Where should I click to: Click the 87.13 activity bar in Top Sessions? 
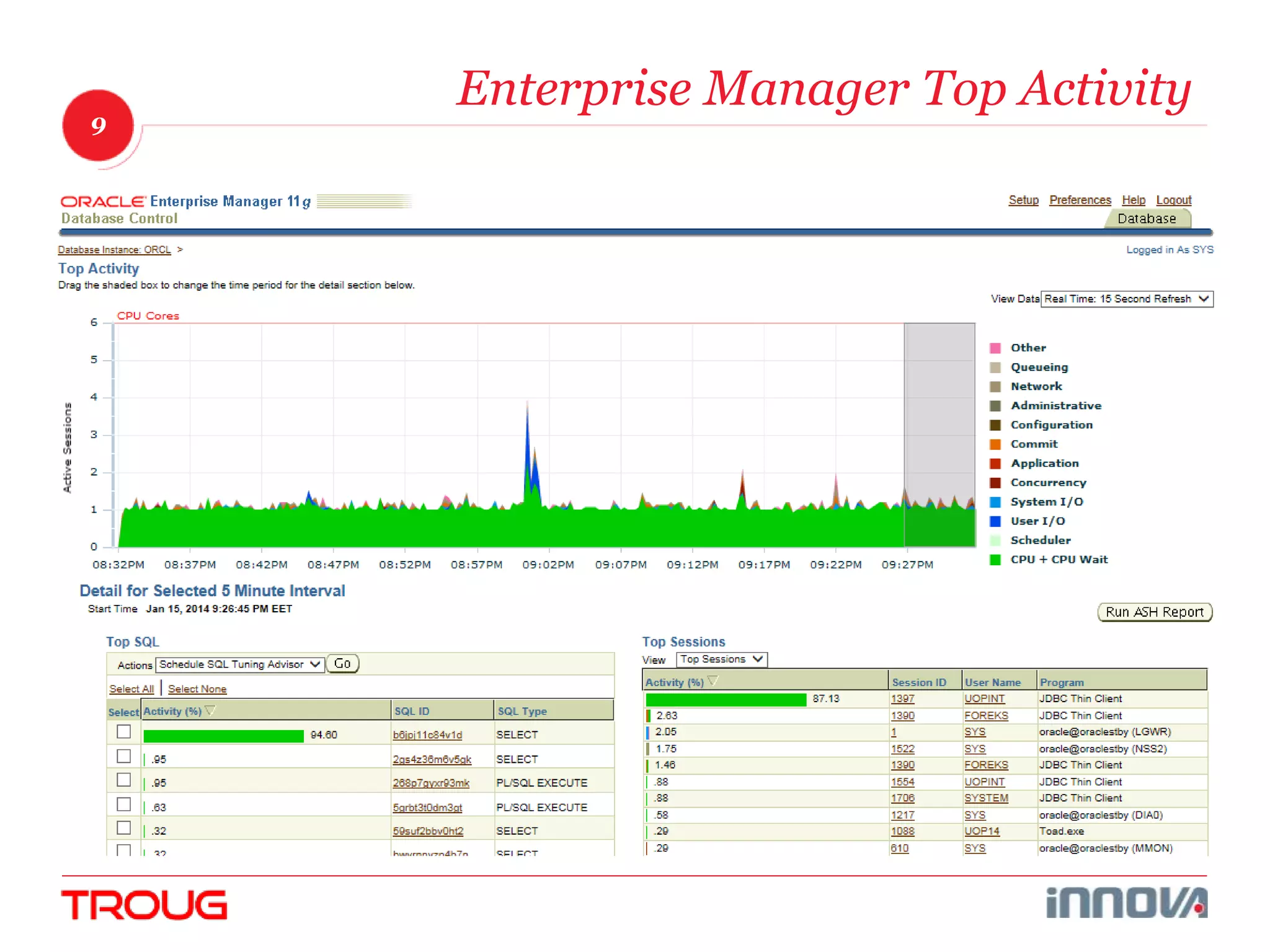(726, 699)
